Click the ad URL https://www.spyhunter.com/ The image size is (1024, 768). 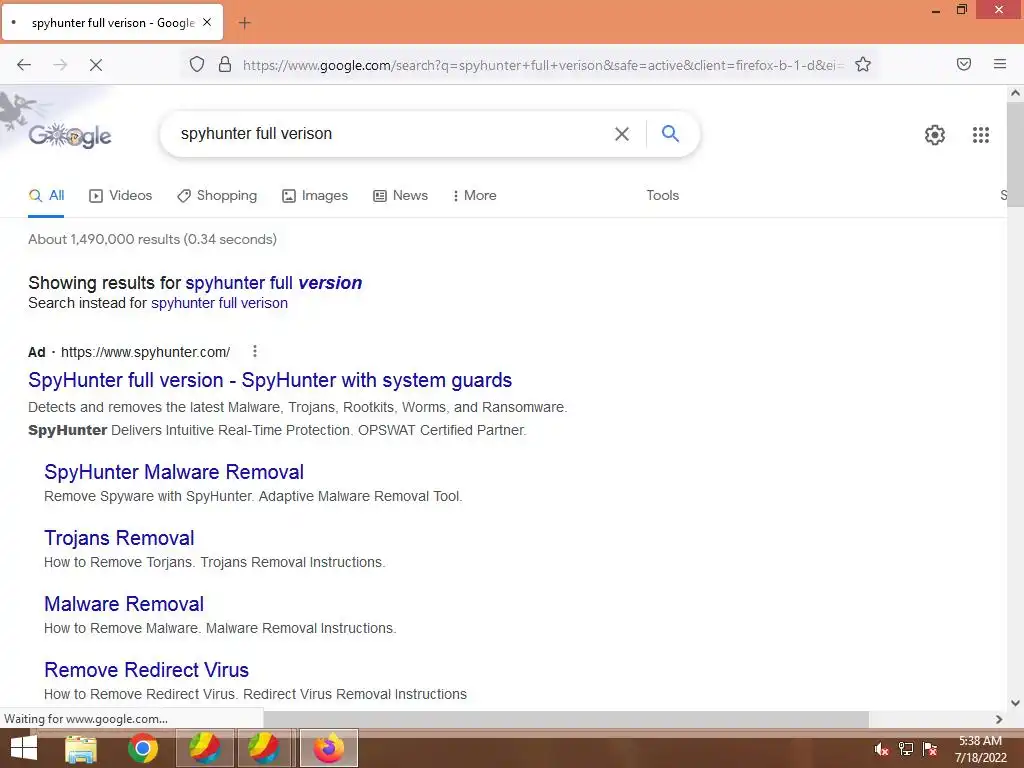pos(146,352)
